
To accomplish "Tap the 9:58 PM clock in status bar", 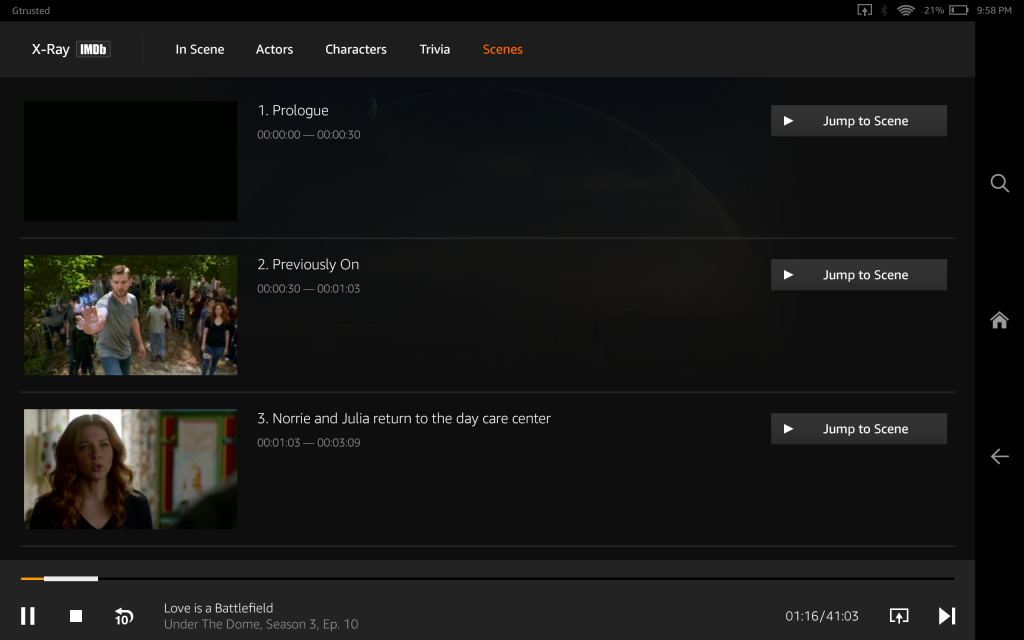I will tap(994, 10).
